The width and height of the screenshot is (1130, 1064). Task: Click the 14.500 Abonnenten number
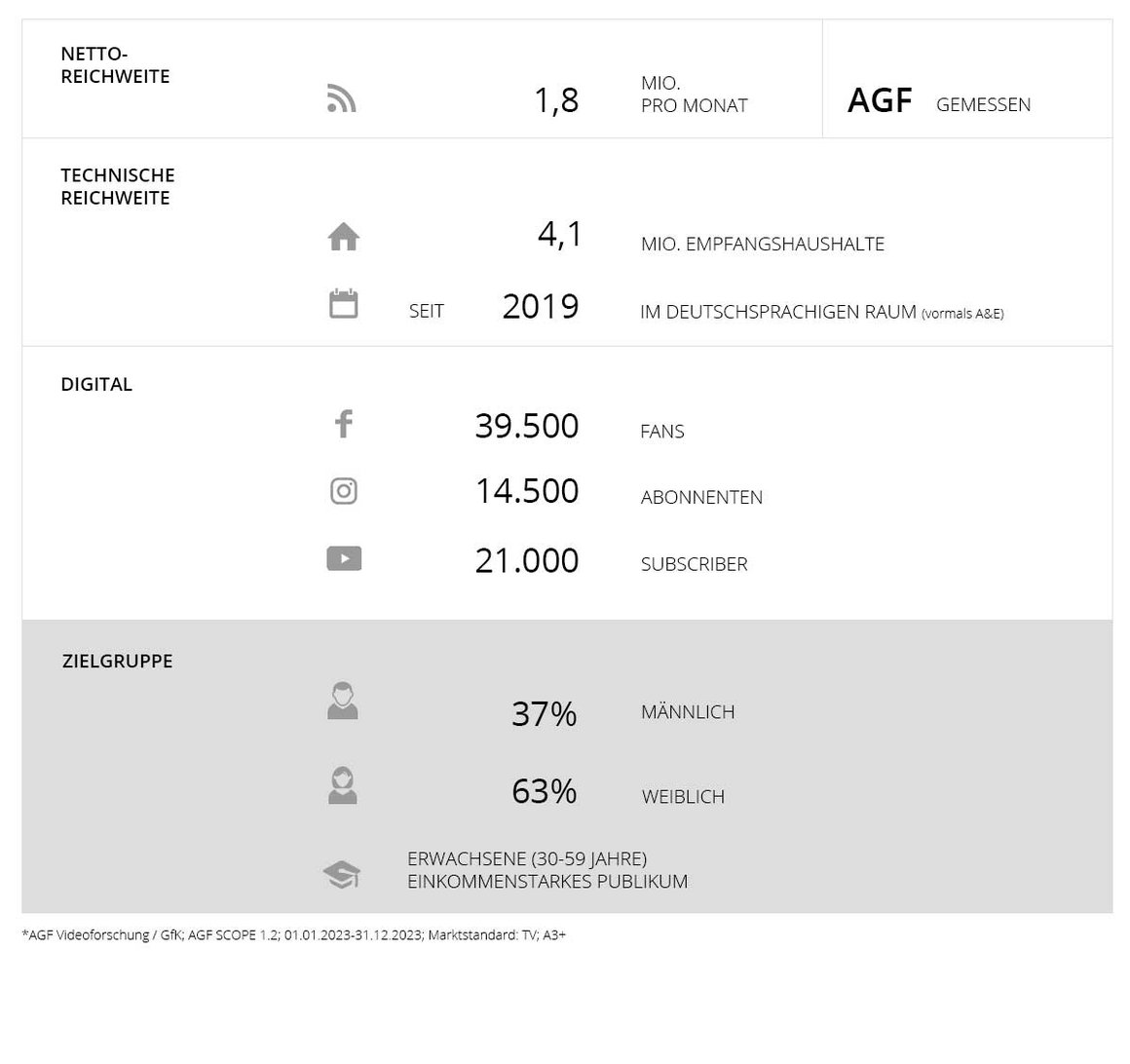tap(527, 492)
